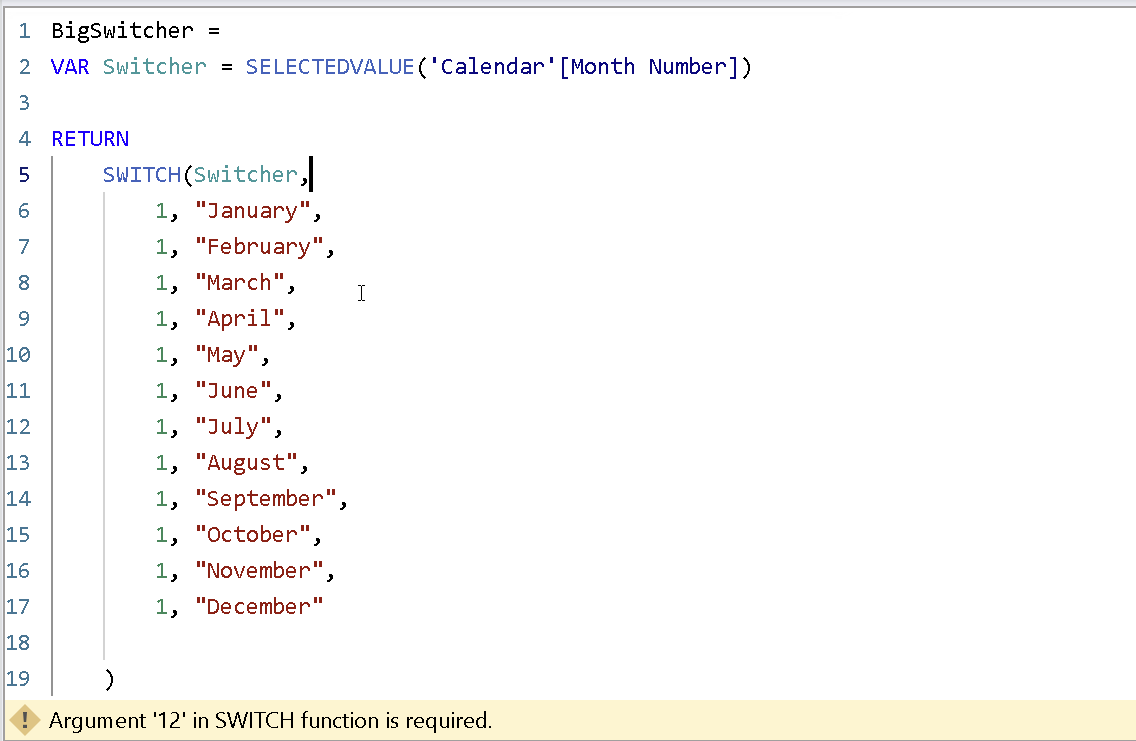Screen dimensions: 1136x741
Task: Click line number 19 in the gutter
Action: [x=18, y=678]
